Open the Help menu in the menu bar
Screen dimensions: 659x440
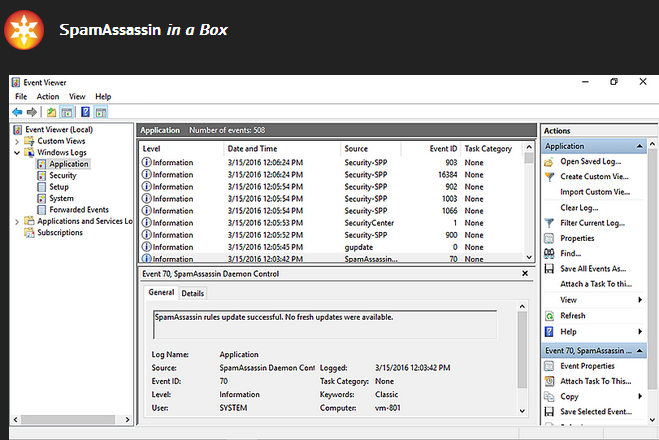click(103, 97)
